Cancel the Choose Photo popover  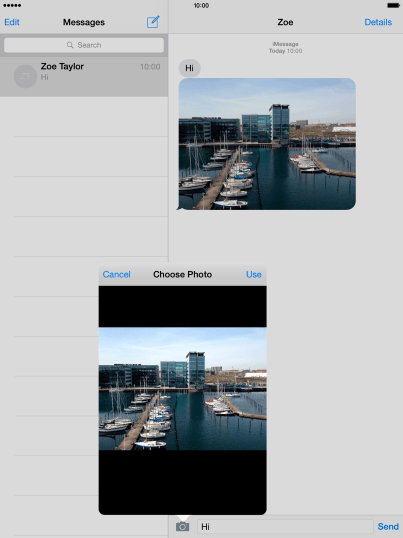click(x=117, y=274)
